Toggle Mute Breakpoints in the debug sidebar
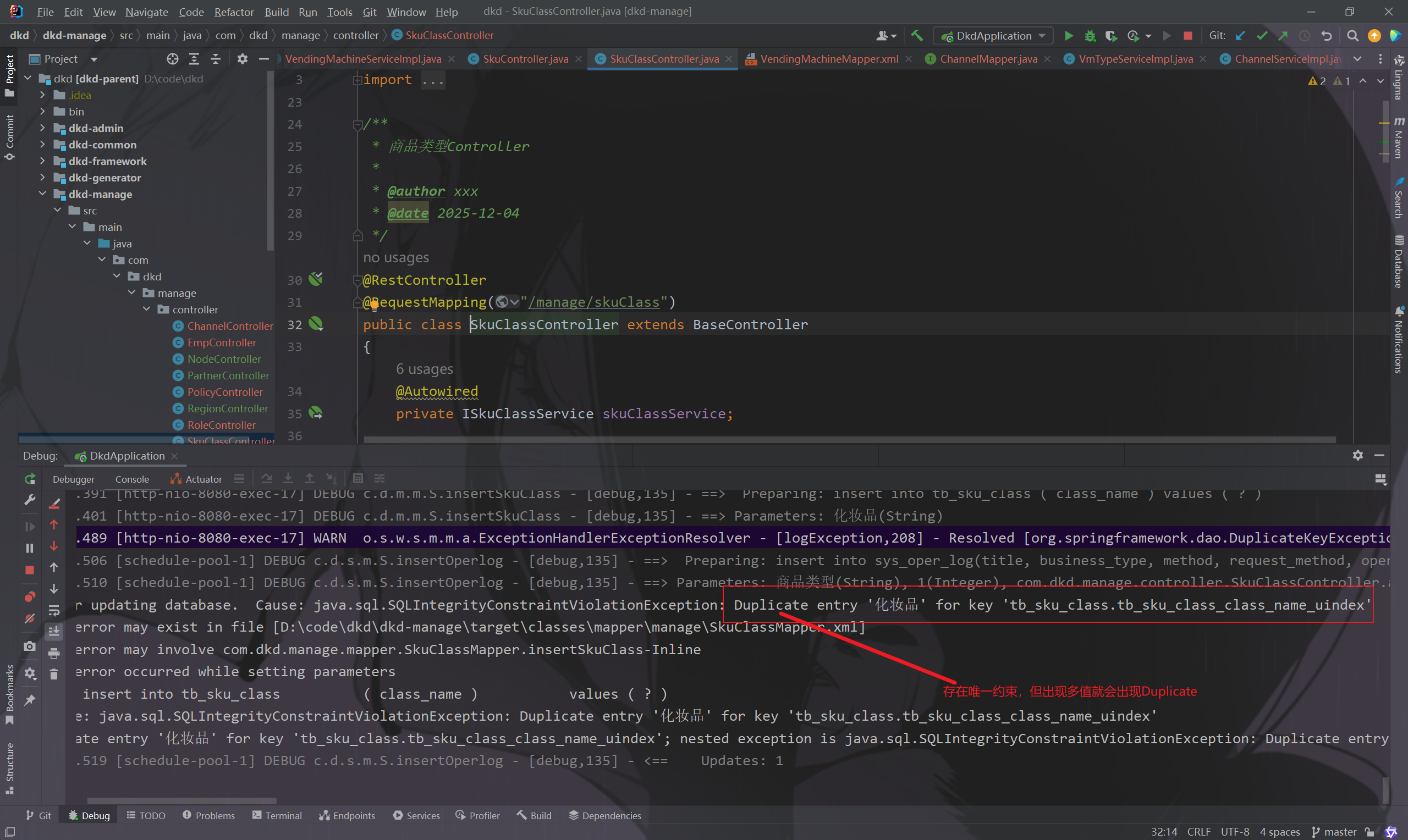The height and width of the screenshot is (840, 1408). click(30, 618)
